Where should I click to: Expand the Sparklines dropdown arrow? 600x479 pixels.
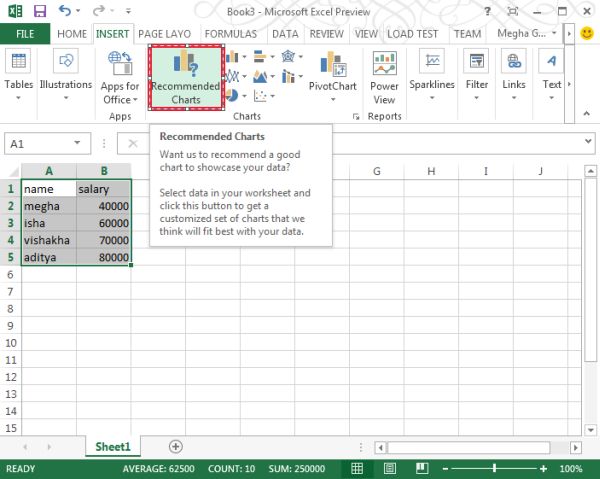coord(432,98)
